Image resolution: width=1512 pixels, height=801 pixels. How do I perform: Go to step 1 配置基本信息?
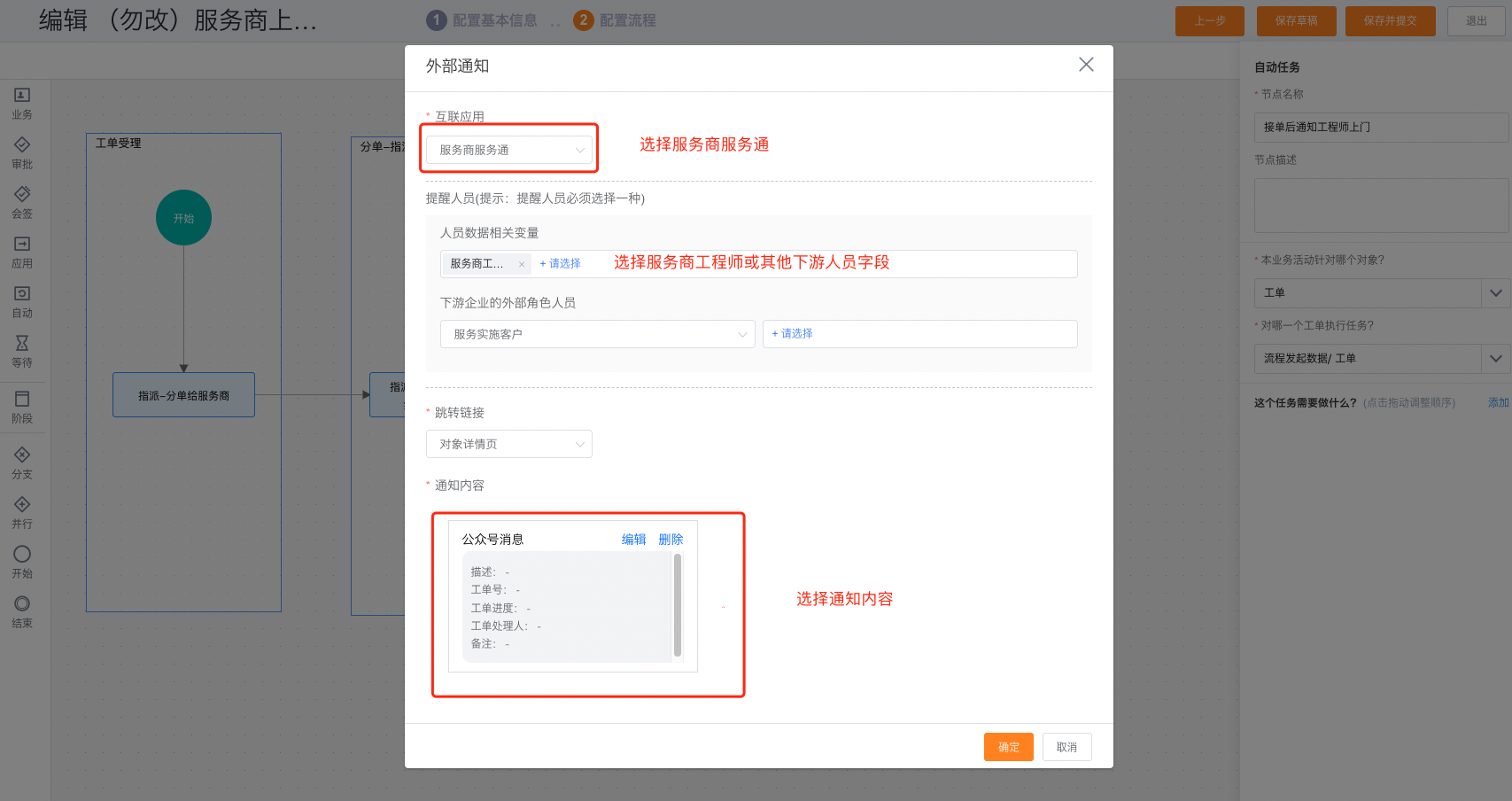click(x=482, y=20)
